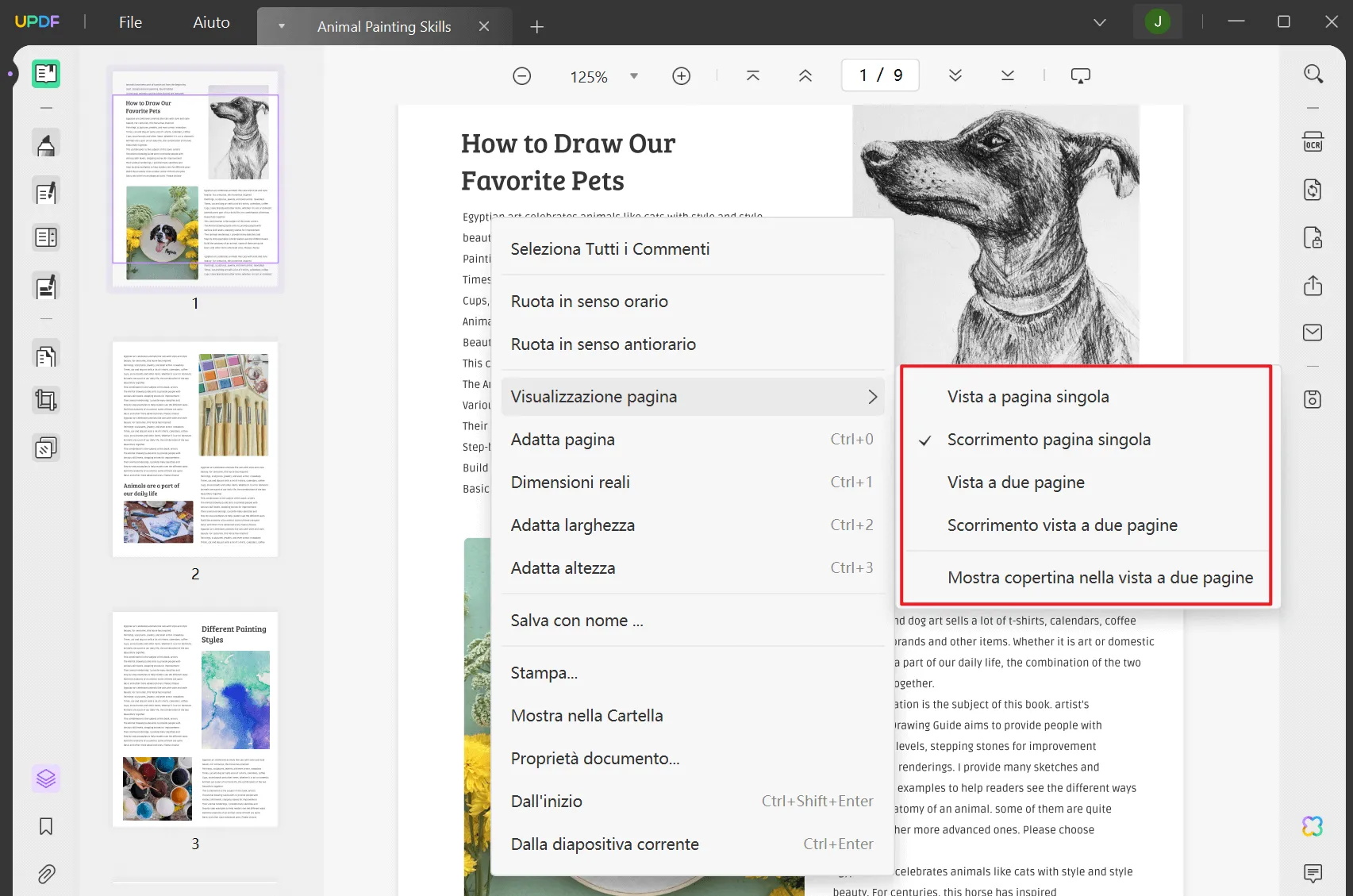
Task: Click the Save as other icon
Action: pos(1313,399)
